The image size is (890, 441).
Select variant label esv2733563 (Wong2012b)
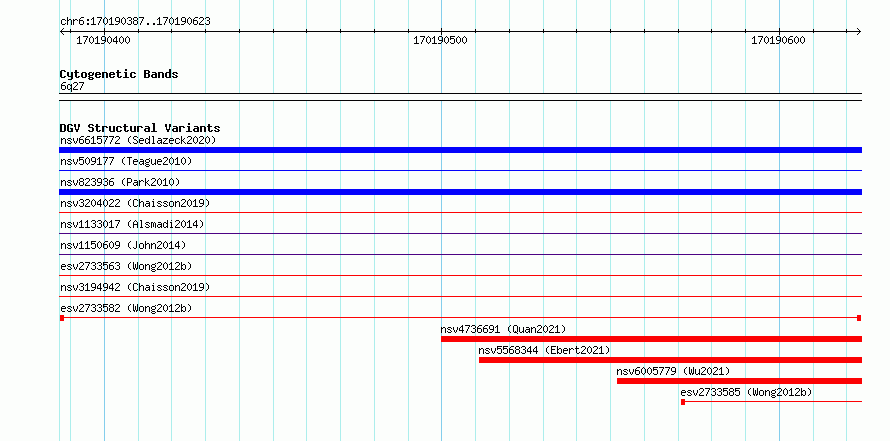tap(126, 266)
